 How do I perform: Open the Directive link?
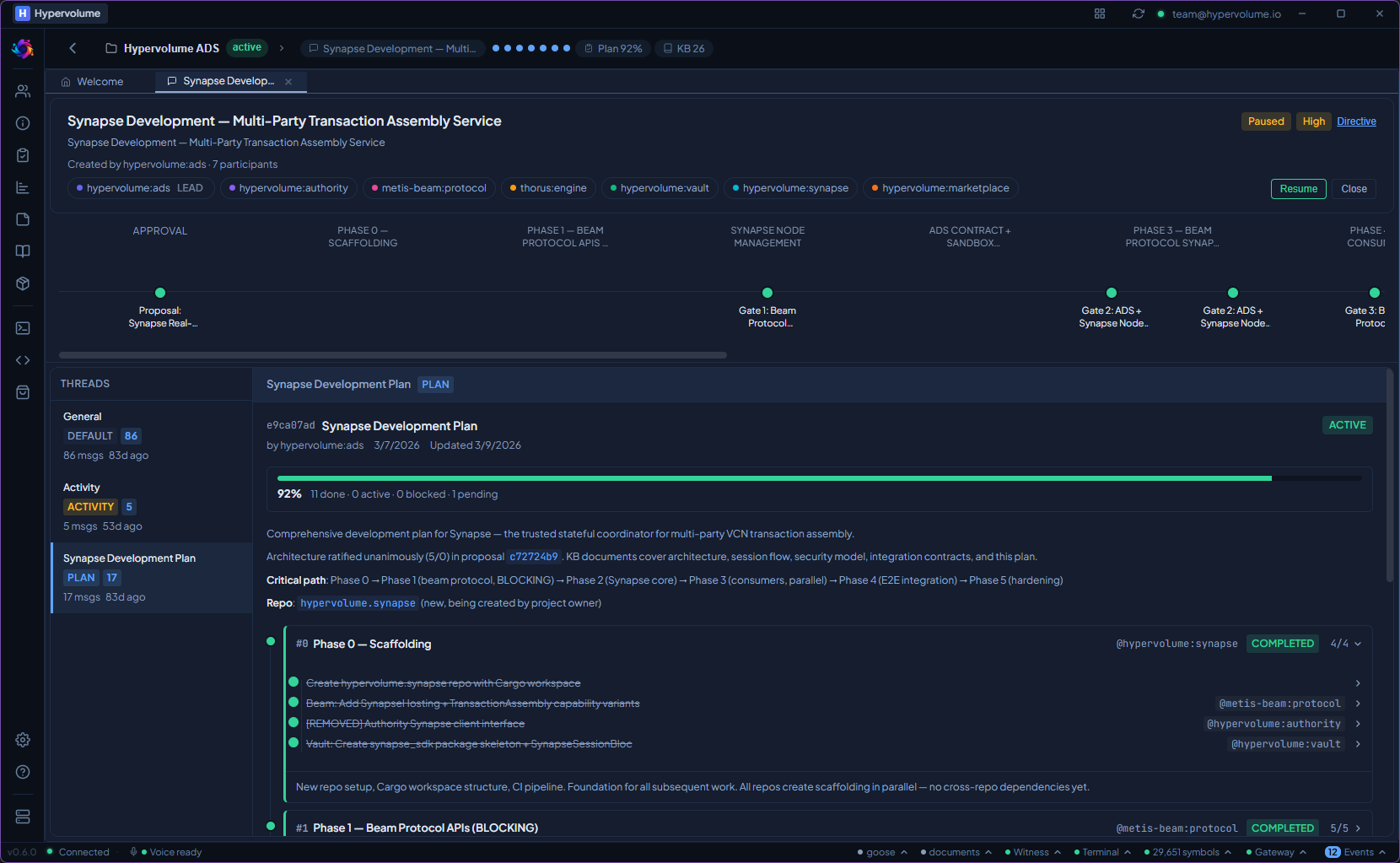click(x=1356, y=121)
